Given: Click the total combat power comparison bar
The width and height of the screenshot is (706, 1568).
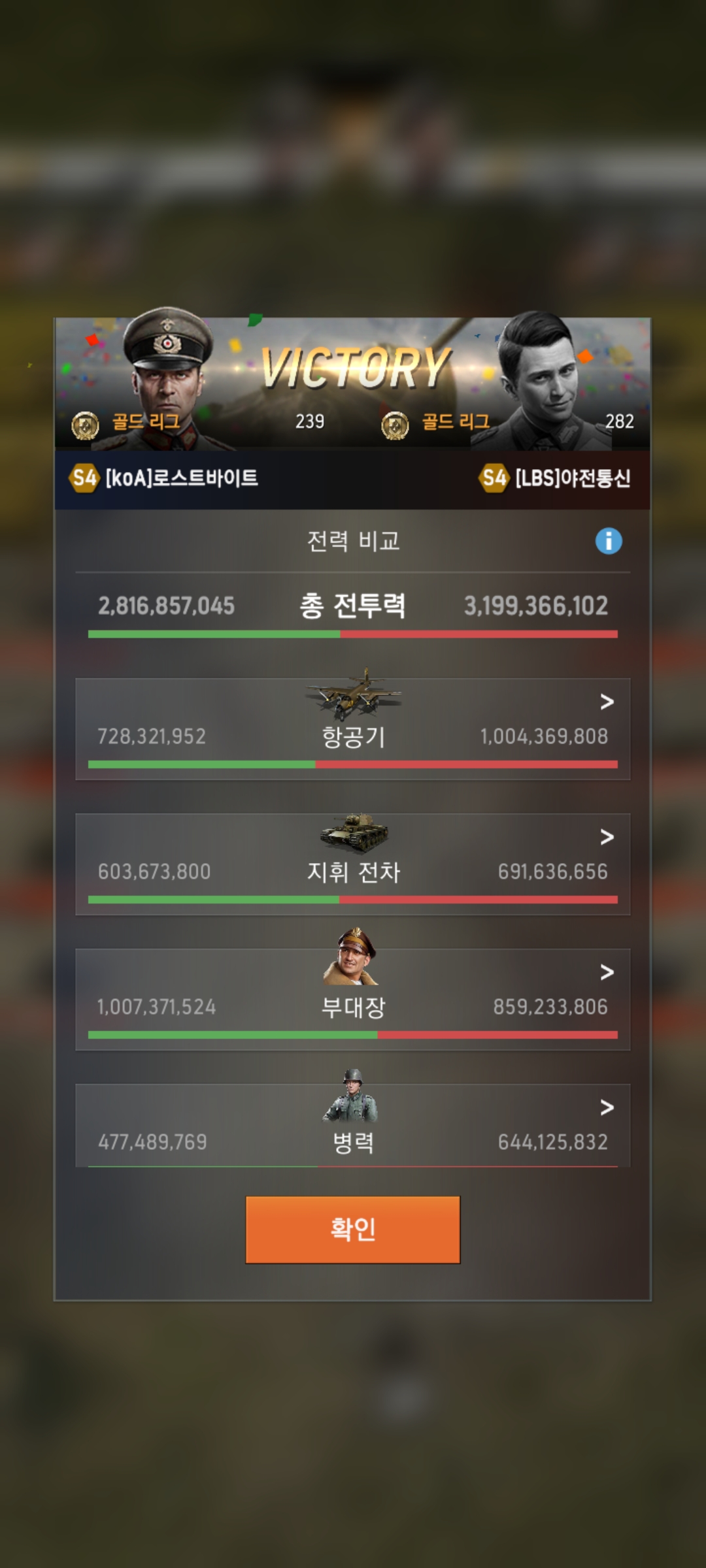Looking at the screenshot, I should 353,634.
